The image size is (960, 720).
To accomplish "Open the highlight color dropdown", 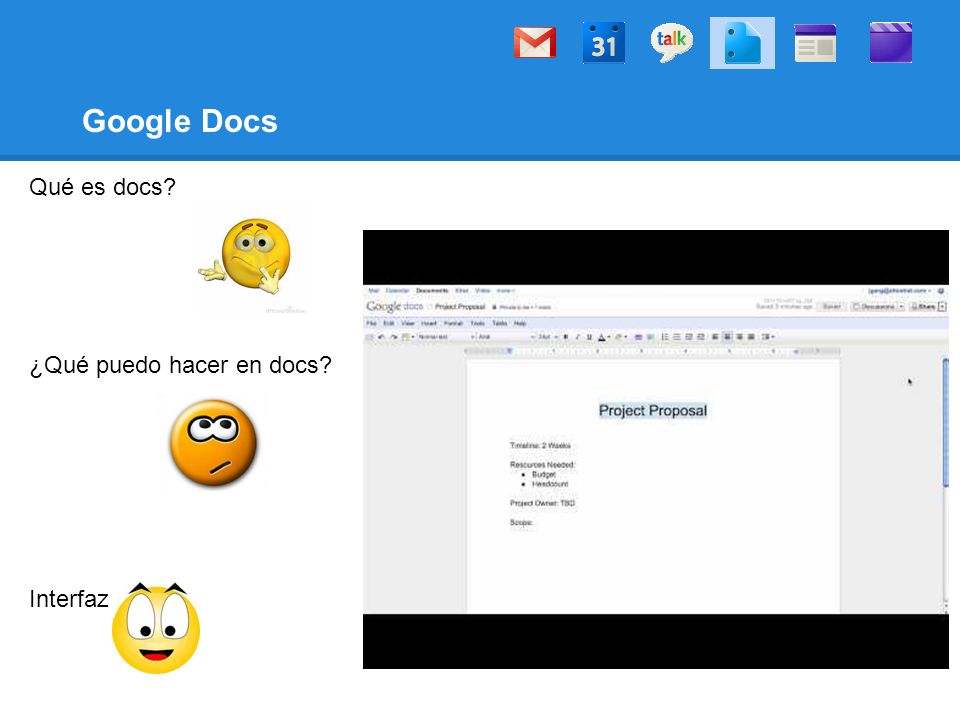I will click(x=621, y=337).
